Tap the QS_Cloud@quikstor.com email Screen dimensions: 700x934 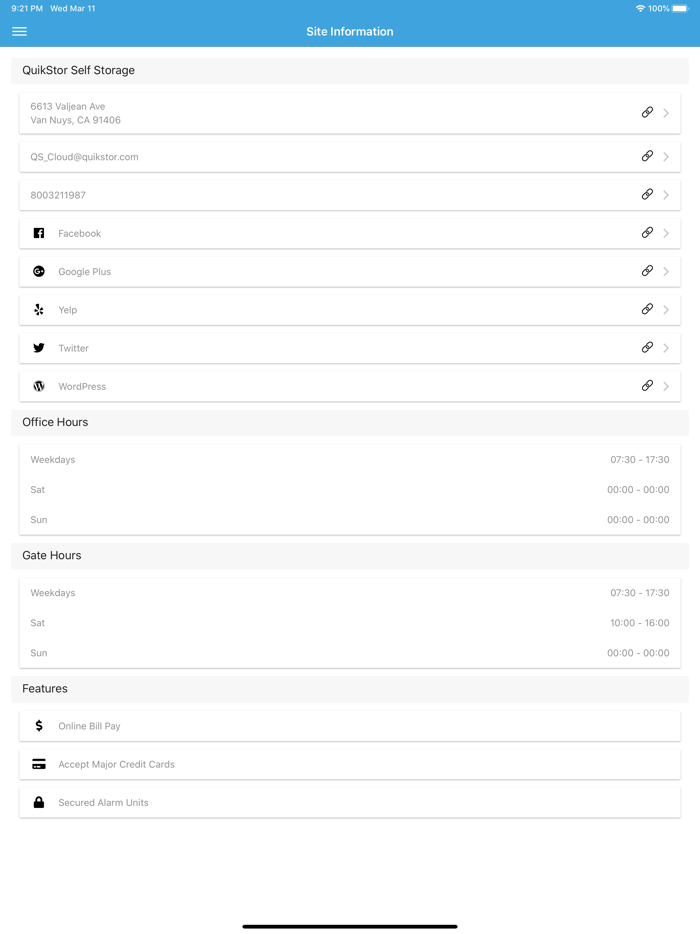pos(85,157)
